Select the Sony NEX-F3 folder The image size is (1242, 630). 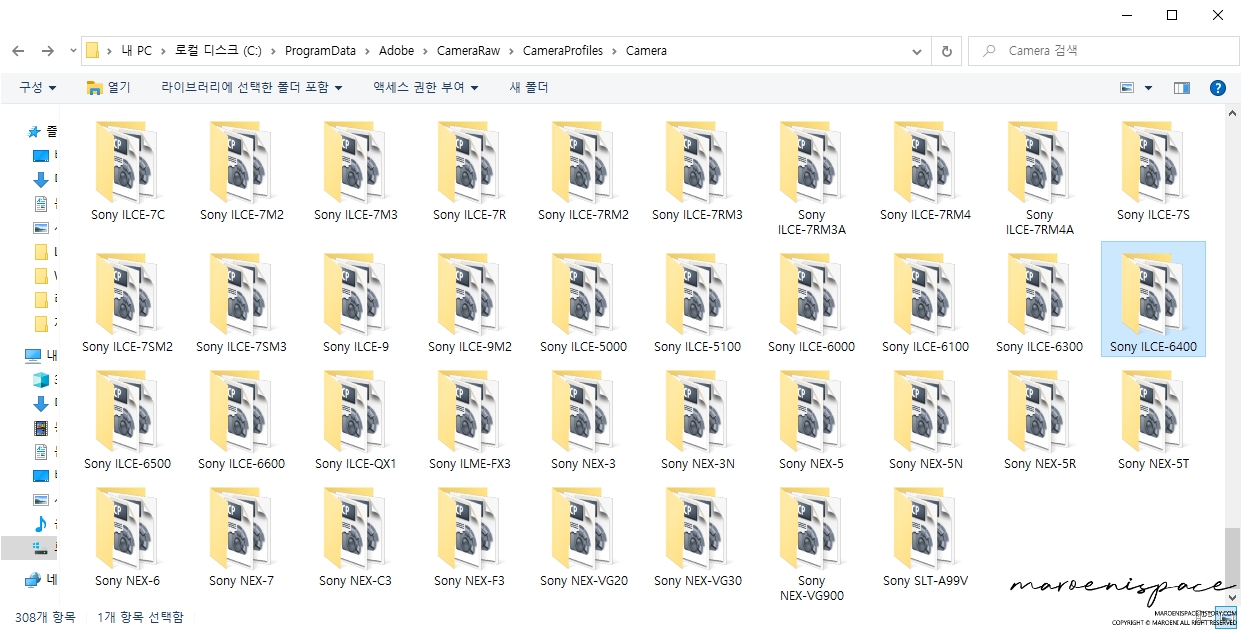click(x=469, y=536)
